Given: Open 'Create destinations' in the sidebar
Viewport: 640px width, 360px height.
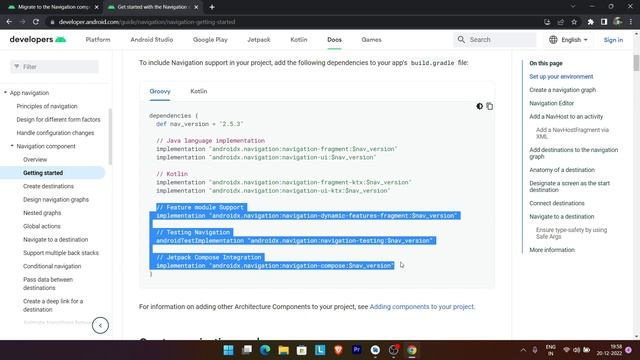Looking at the screenshot, I should [49, 186].
